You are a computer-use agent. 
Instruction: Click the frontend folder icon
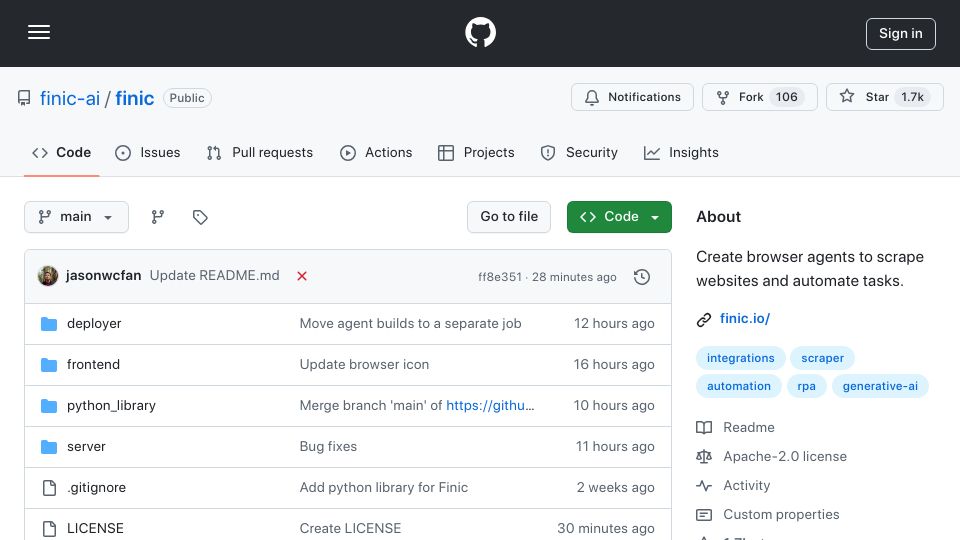pyautogui.click(x=49, y=365)
